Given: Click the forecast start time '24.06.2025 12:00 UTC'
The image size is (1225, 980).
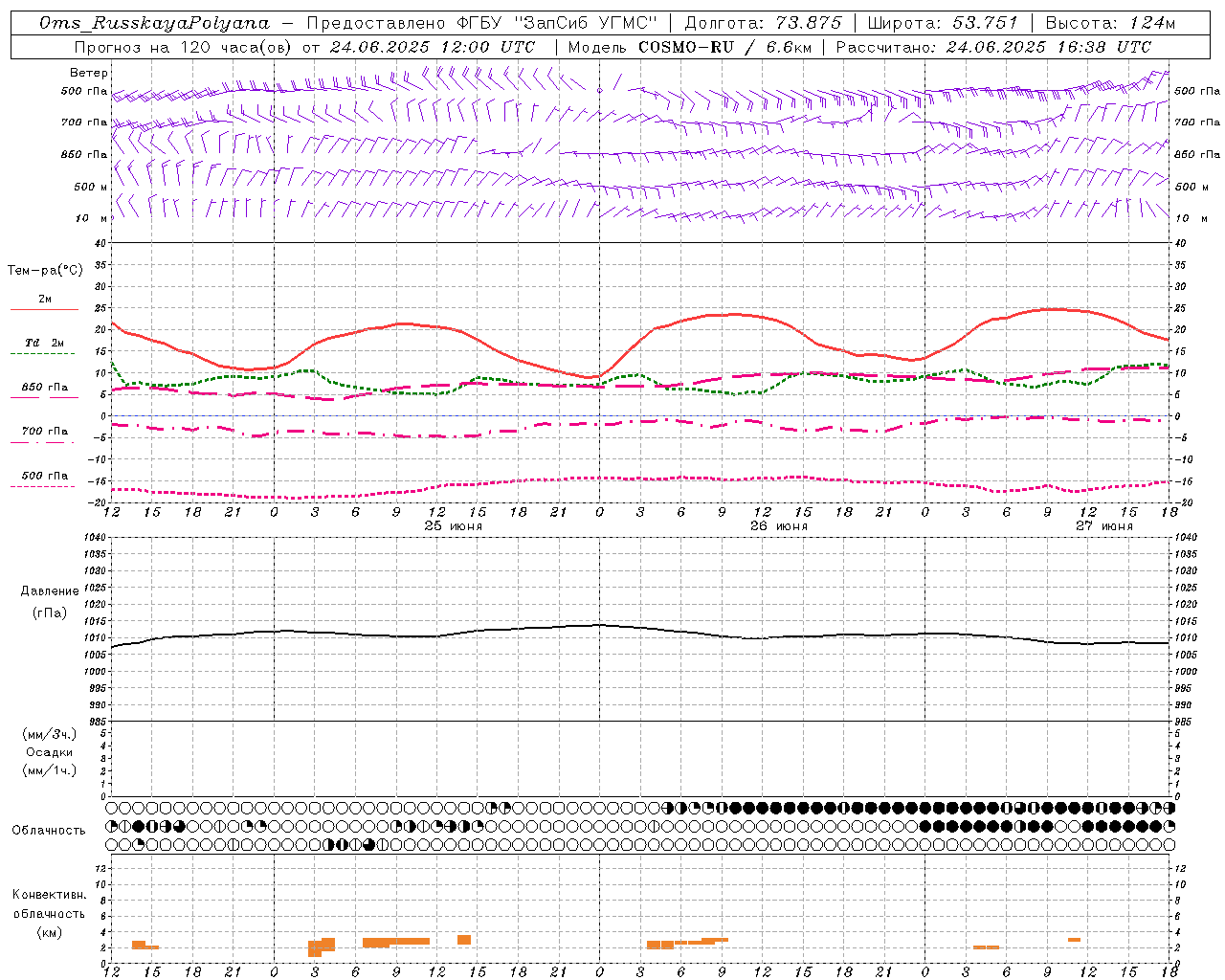Looking at the screenshot, I should (x=433, y=47).
